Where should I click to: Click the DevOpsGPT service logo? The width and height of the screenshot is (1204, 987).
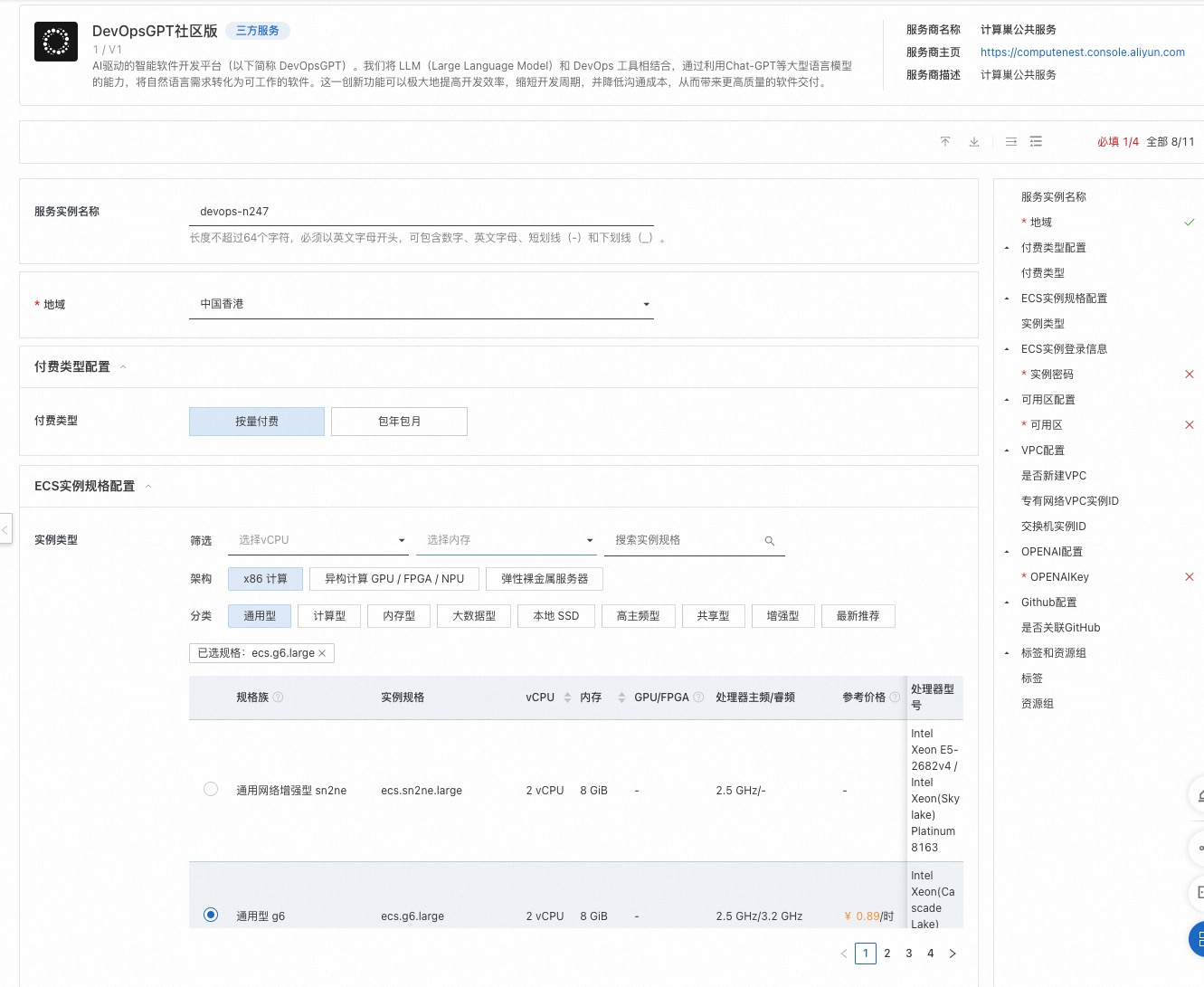pyautogui.click(x=56, y=41)
